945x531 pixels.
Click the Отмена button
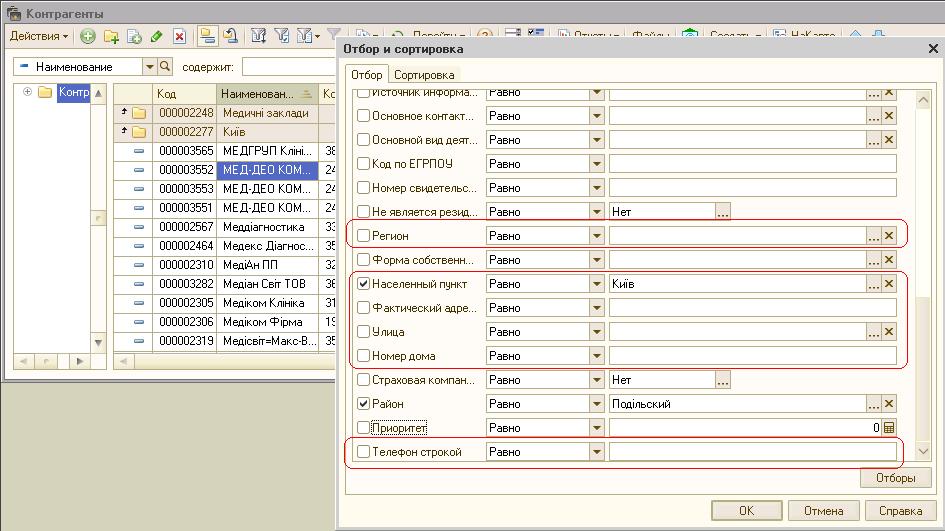coord(823,511)
